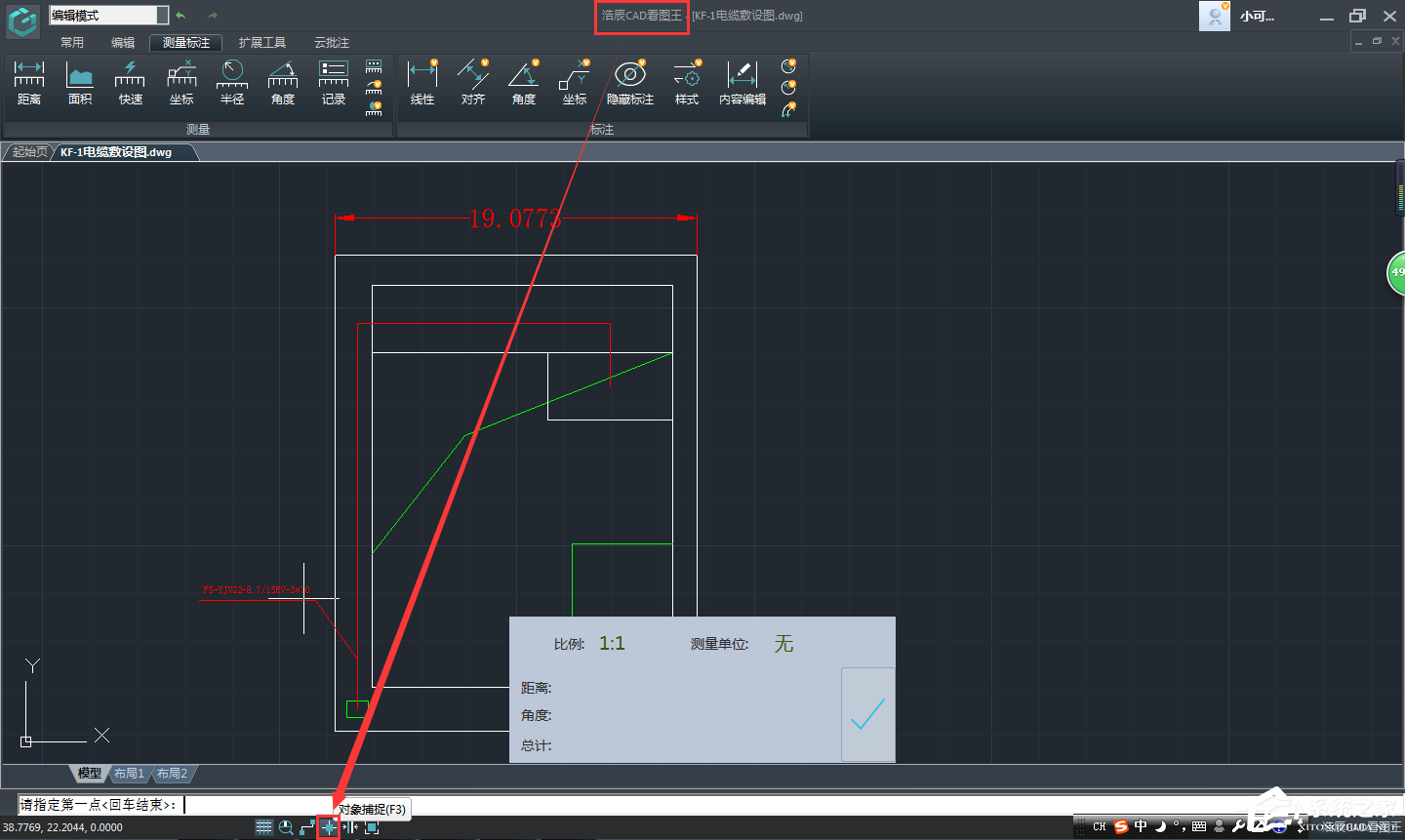Open the 小可... account name
This screenshot has width=1405, height=840.
[1258, 17]
